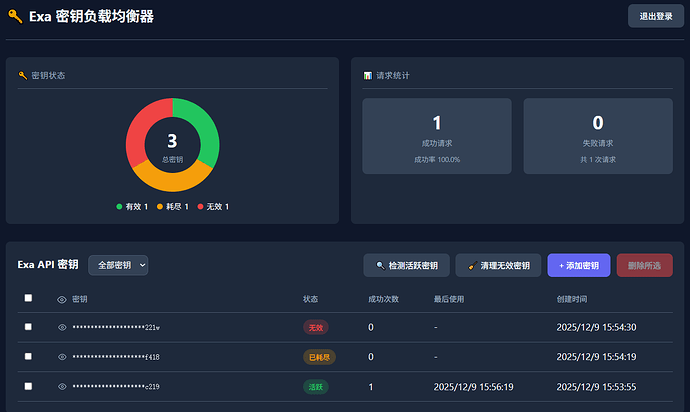Tick the select-all checkbox in table header
This screenshot has width=690, height=412.
click(x=28, y=298)
